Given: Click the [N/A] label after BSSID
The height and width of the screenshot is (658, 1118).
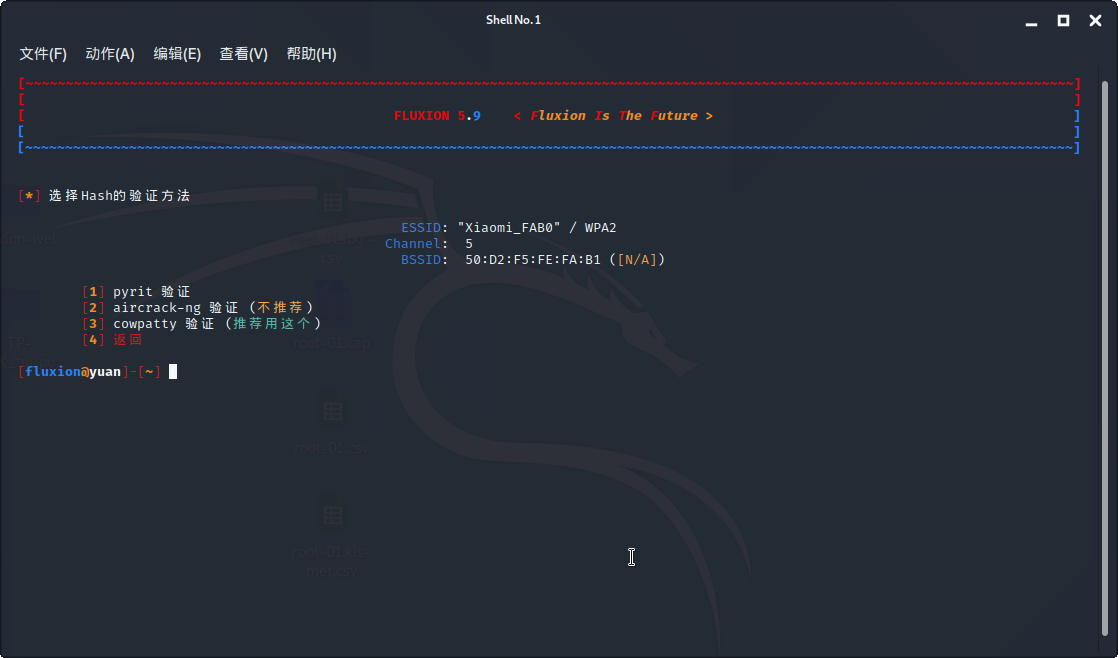Looking at the screenshot, I should click(637, 259).
